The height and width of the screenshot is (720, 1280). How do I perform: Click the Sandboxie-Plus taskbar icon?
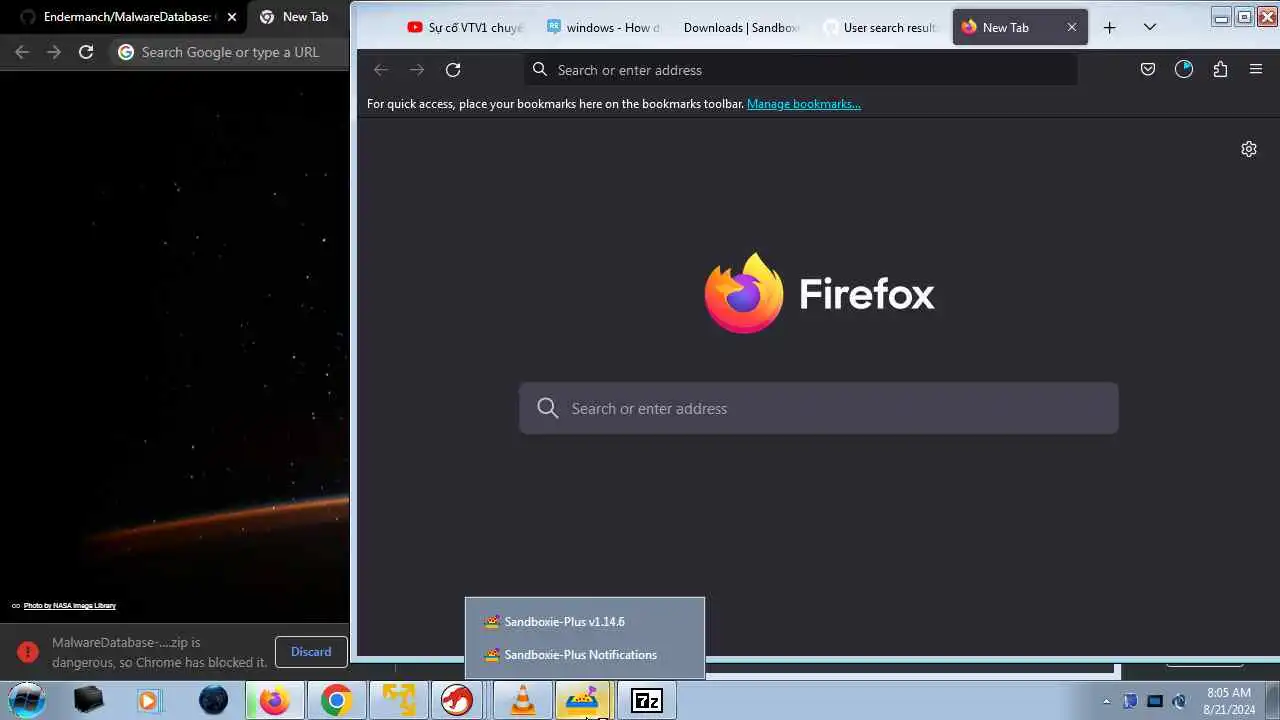[583, 701]
